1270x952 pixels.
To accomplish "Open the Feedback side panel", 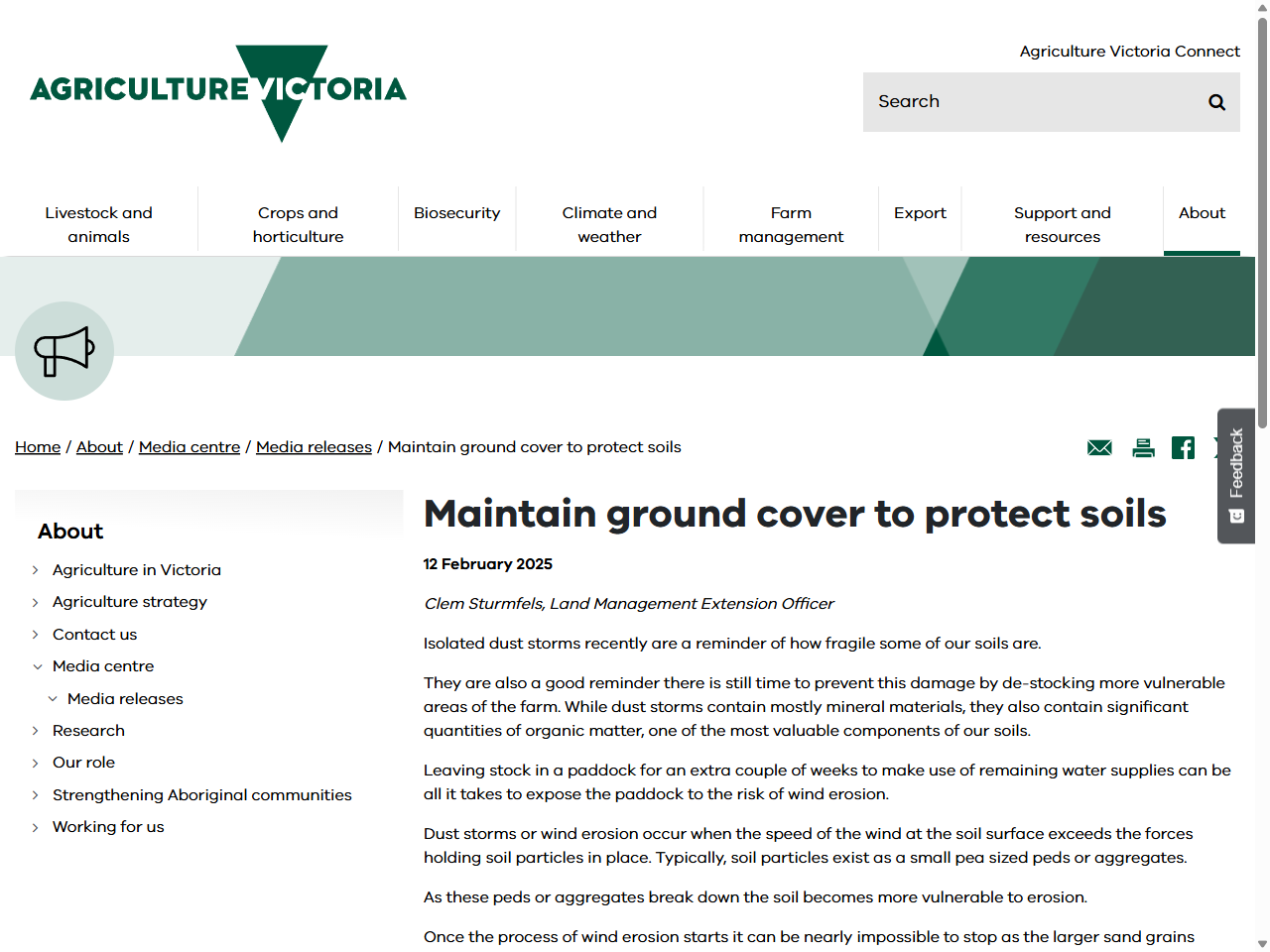I will coord(1235,477).
